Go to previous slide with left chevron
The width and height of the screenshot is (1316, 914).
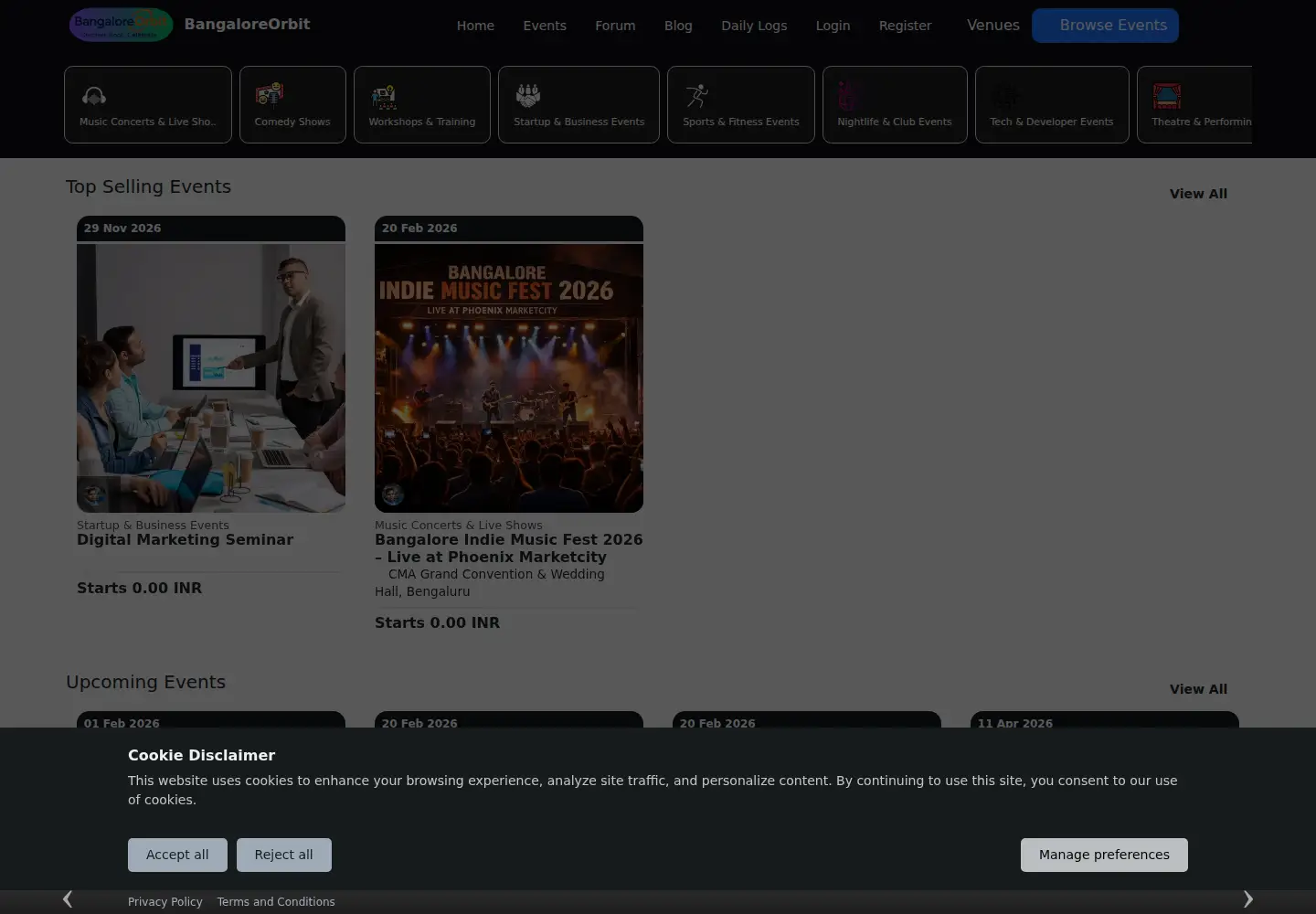pyautogui.click(x=68, y=899)
